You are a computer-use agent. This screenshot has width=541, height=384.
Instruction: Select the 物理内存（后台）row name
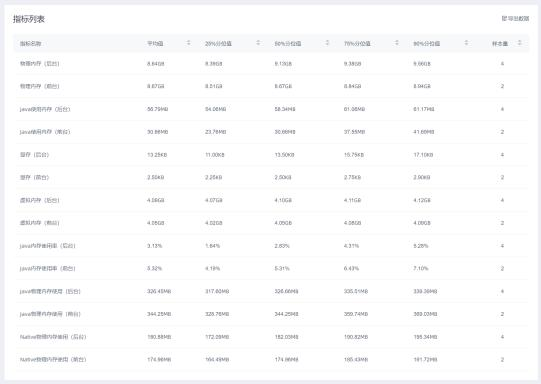(x=40, y=64)
